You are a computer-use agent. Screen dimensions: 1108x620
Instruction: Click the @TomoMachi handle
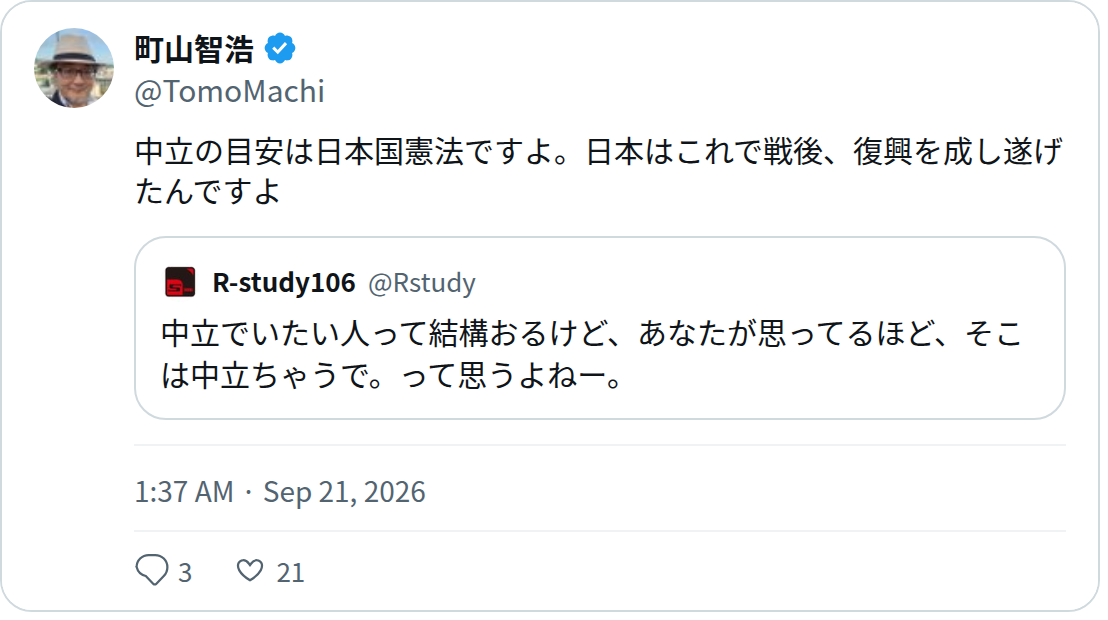230,92
